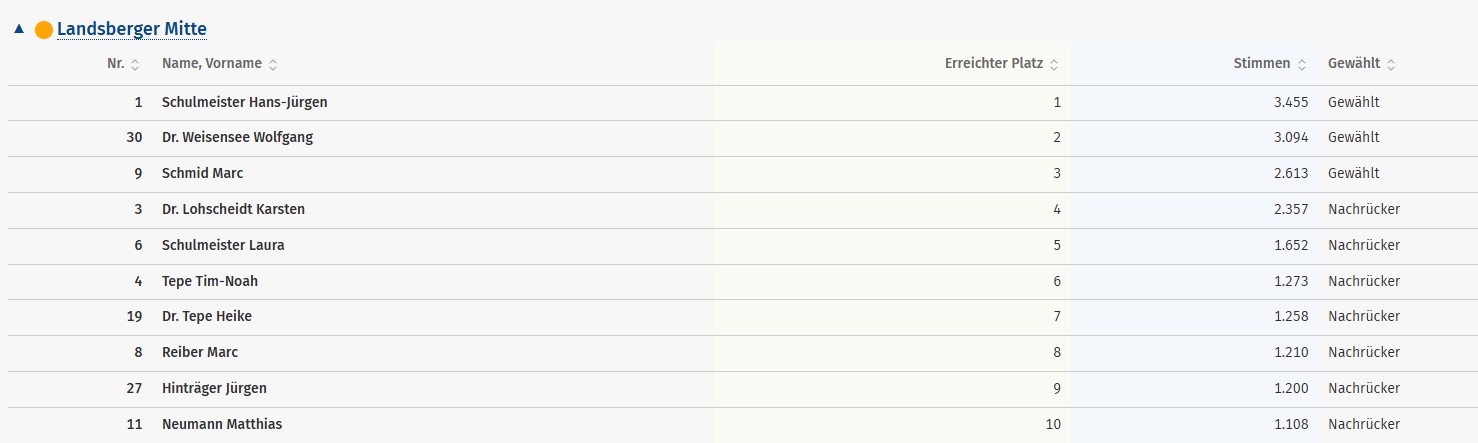
Task: Click sort arrows beside Gewählt header
Action: click(1391, 64)
